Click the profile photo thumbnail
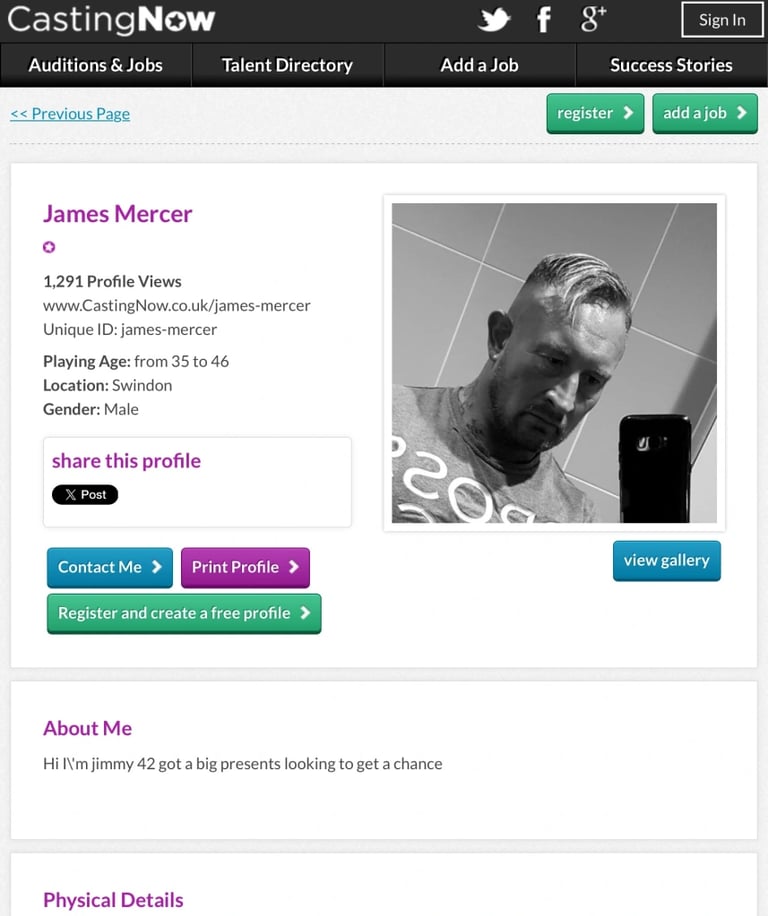Screen dimensions: 768x916 [554, 363]
